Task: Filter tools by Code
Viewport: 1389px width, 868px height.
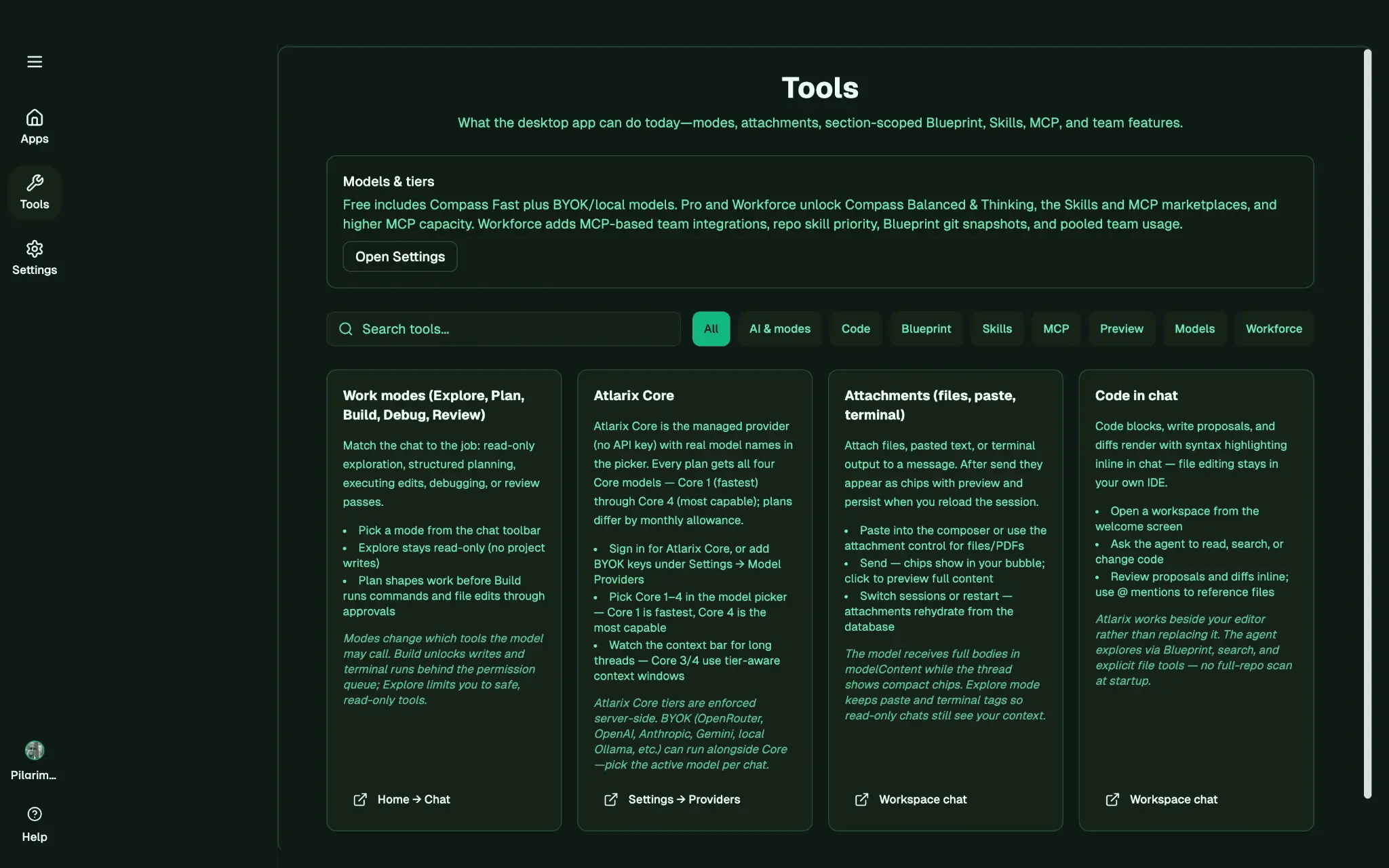Action: click(x=856, y=329)
